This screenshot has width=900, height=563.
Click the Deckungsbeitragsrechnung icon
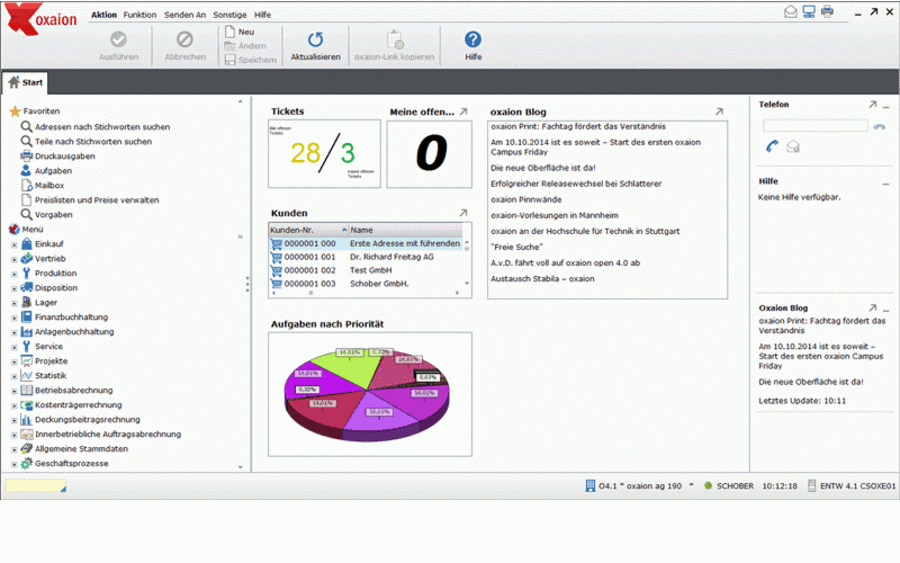[x=26, y=420]
